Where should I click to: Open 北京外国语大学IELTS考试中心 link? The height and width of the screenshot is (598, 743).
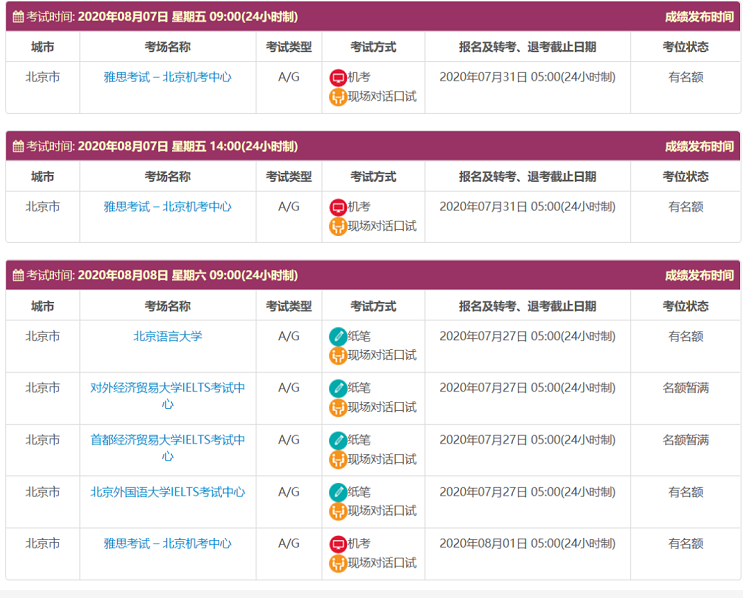167,492
